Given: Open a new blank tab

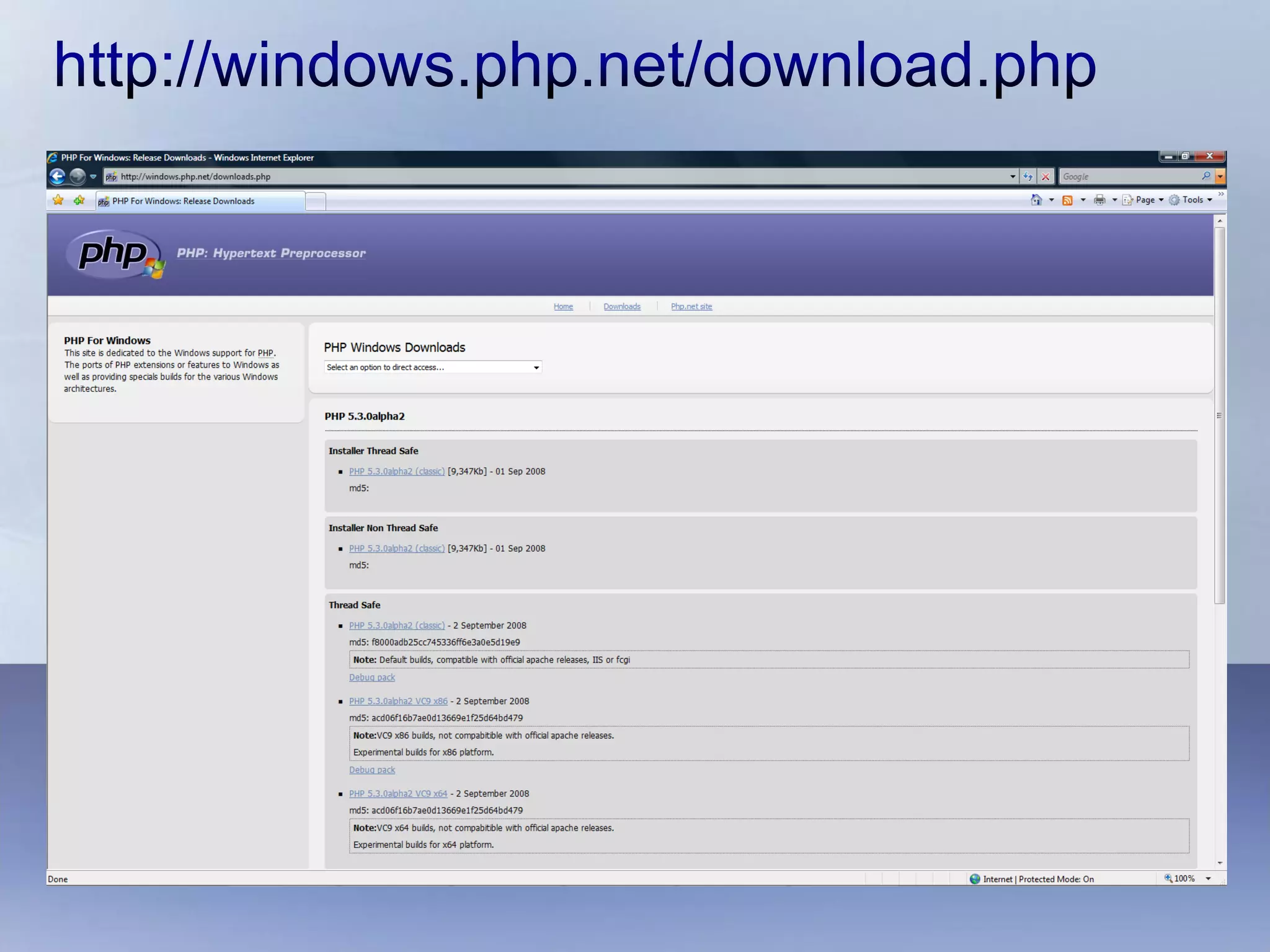Looking at the screenshot, I should pos(316,202).
